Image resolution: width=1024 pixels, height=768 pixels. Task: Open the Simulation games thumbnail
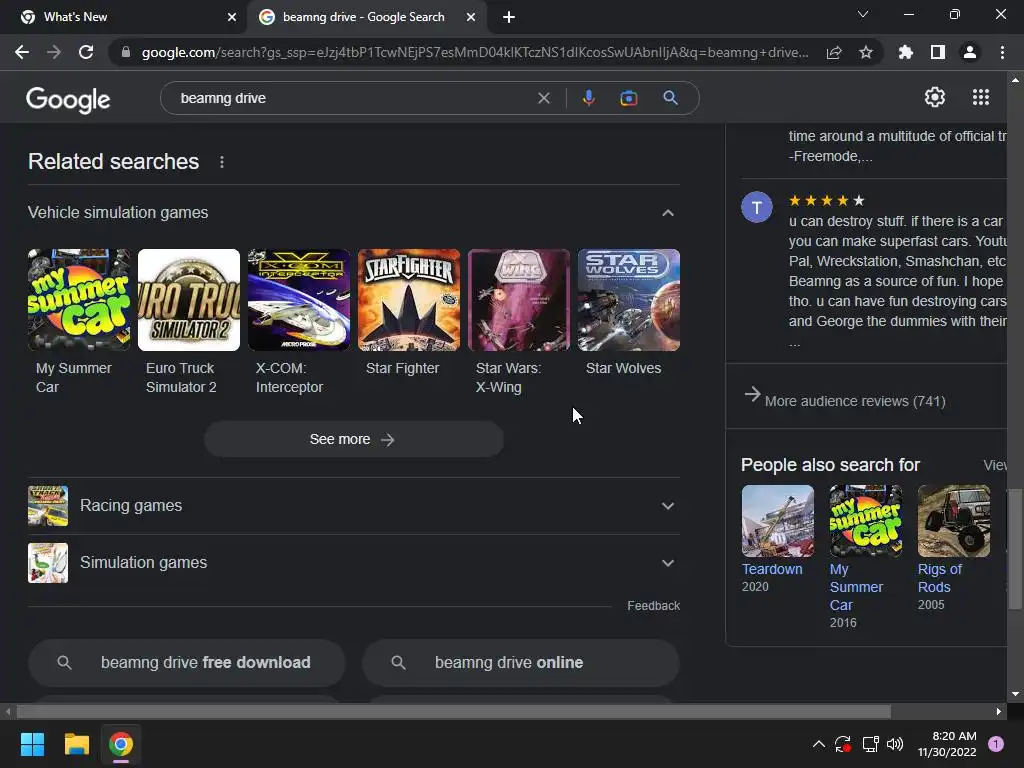[48, 563]
